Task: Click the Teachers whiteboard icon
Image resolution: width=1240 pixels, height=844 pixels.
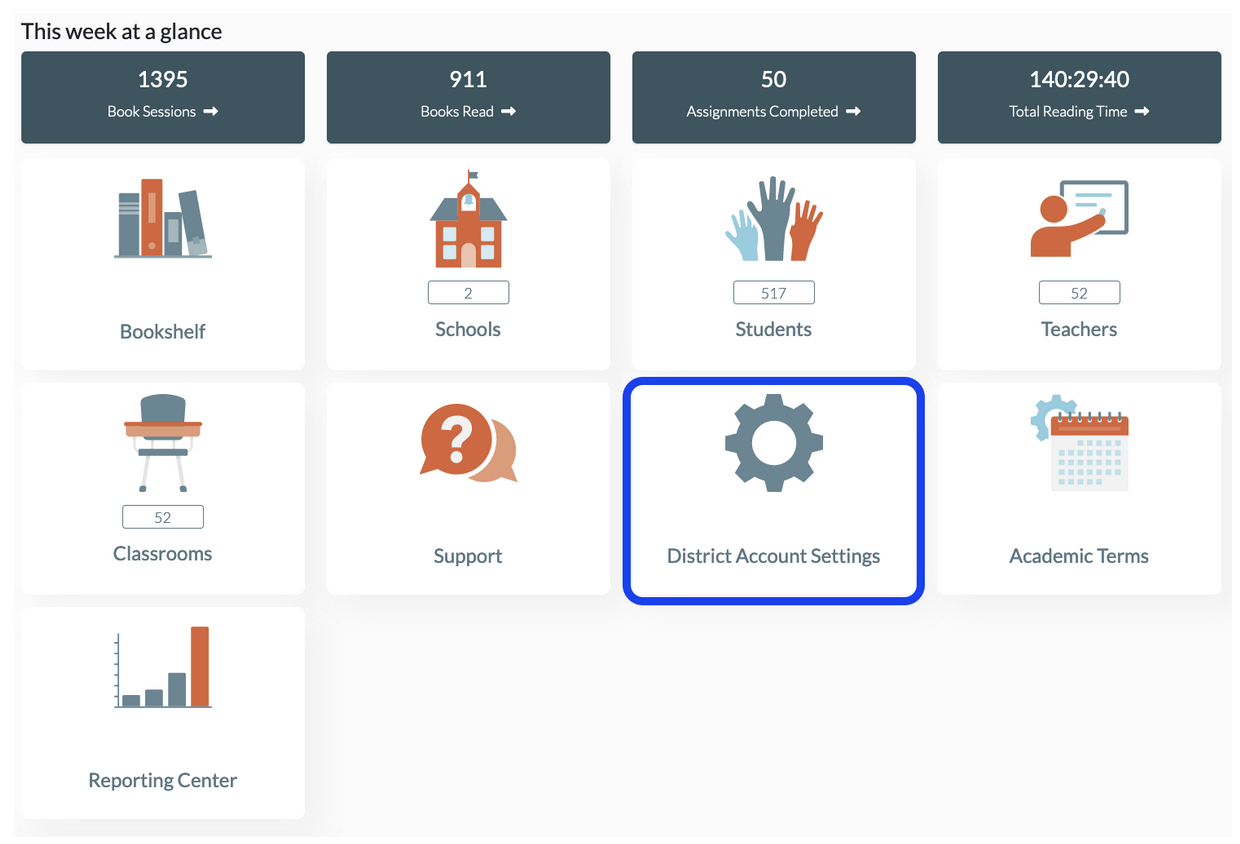Action: point(1079,219)
